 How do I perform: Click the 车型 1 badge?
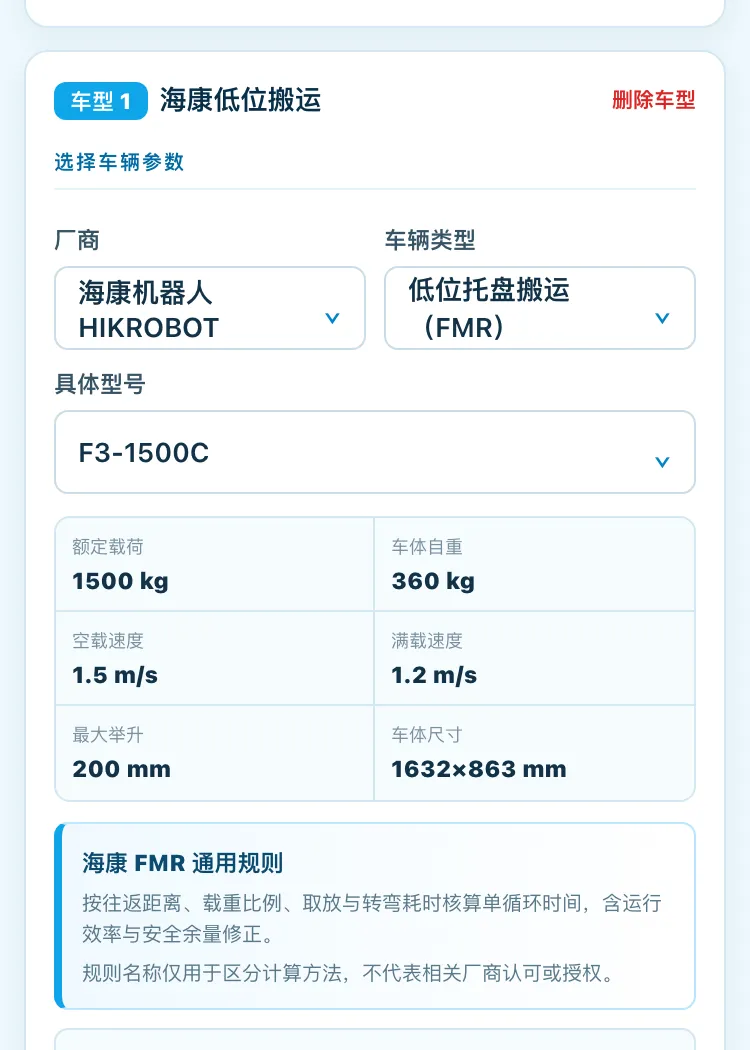(101, 101)
